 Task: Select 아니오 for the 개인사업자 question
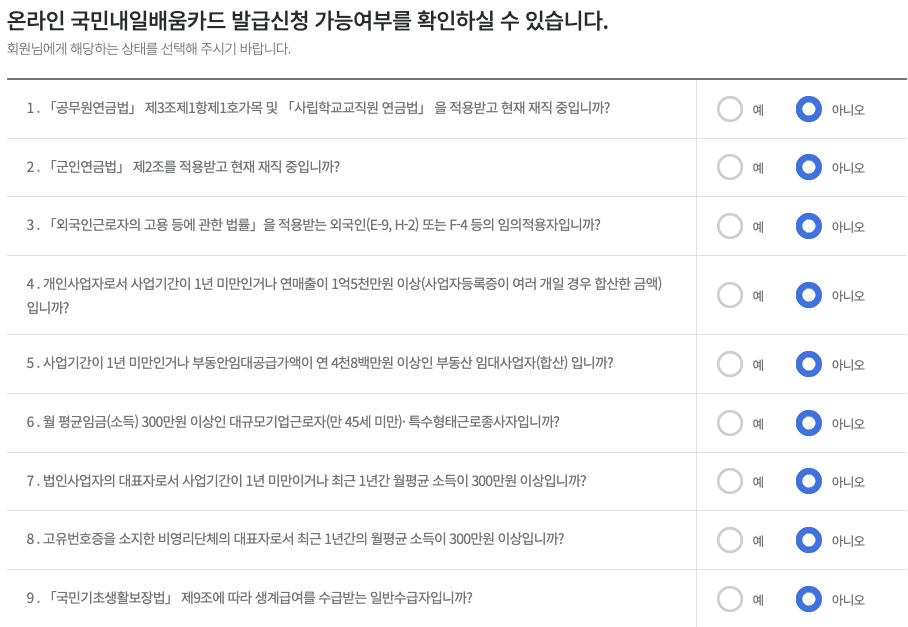pos(809,295)
